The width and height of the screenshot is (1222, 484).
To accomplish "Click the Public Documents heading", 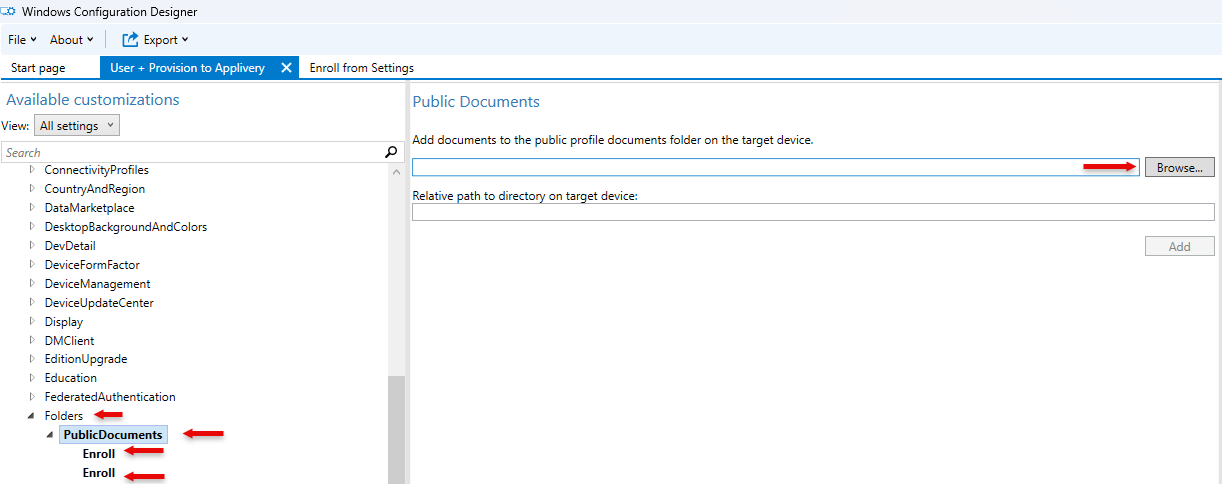I will click(x=476, y=102).
